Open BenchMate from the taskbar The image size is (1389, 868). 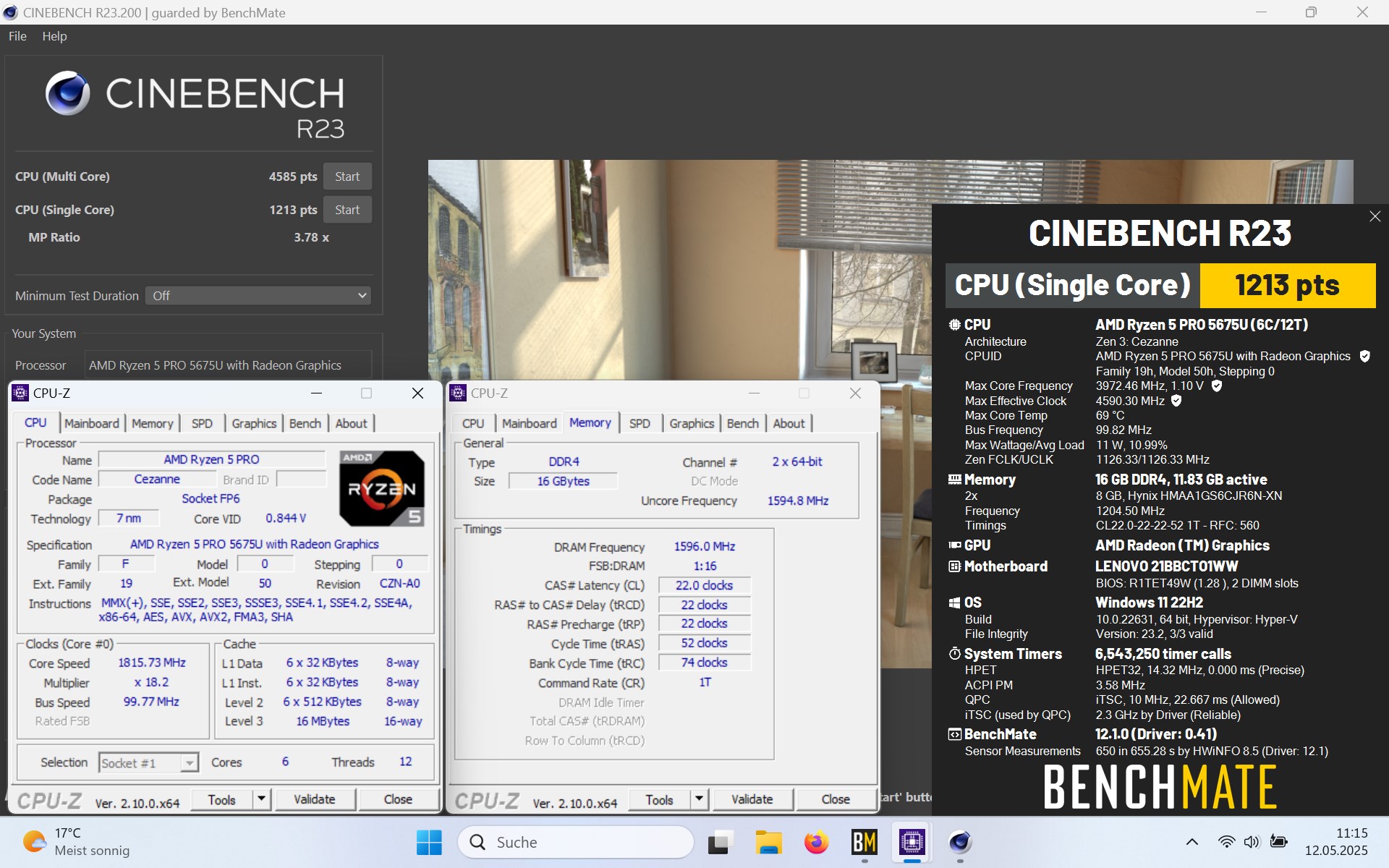(x=865, y=842)
